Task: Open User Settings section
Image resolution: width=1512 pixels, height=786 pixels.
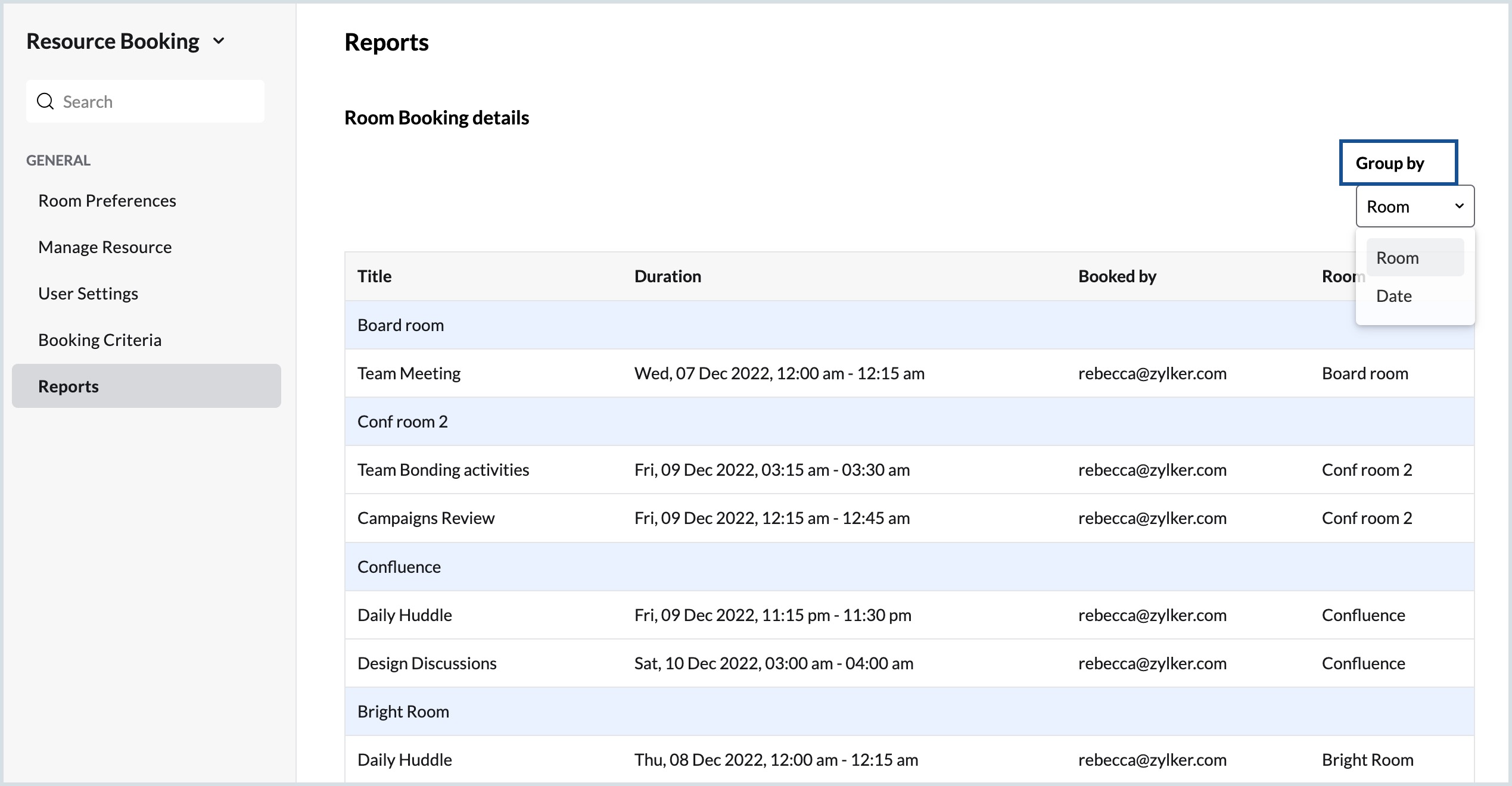Action: click(x=88, y=294)
